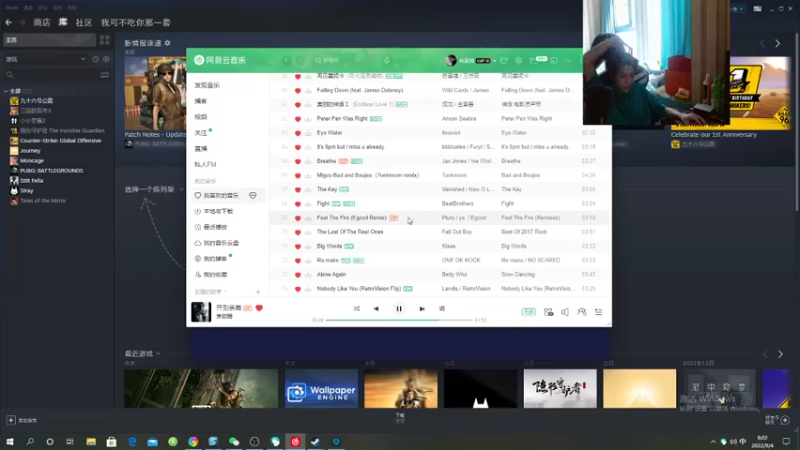Screen dimensions: 800x450
Task: Go back with the Steam back arrow
Action: (9, 22)
